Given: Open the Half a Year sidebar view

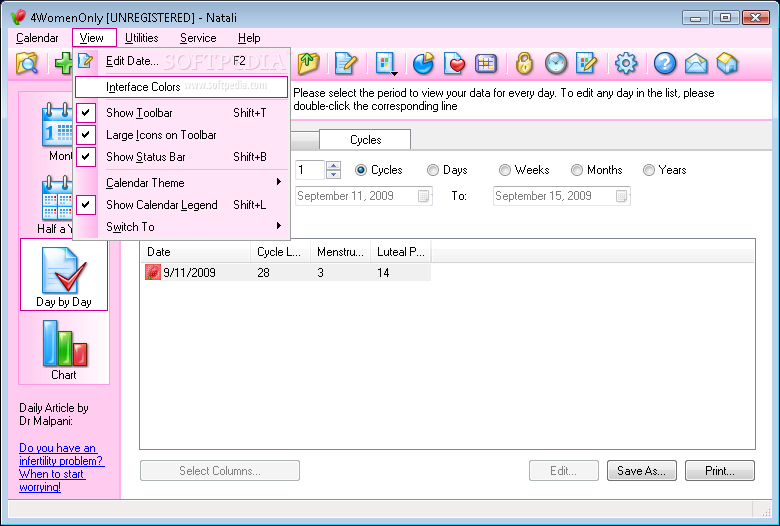Looking at the screenshot, I should [x=56, y=205].
